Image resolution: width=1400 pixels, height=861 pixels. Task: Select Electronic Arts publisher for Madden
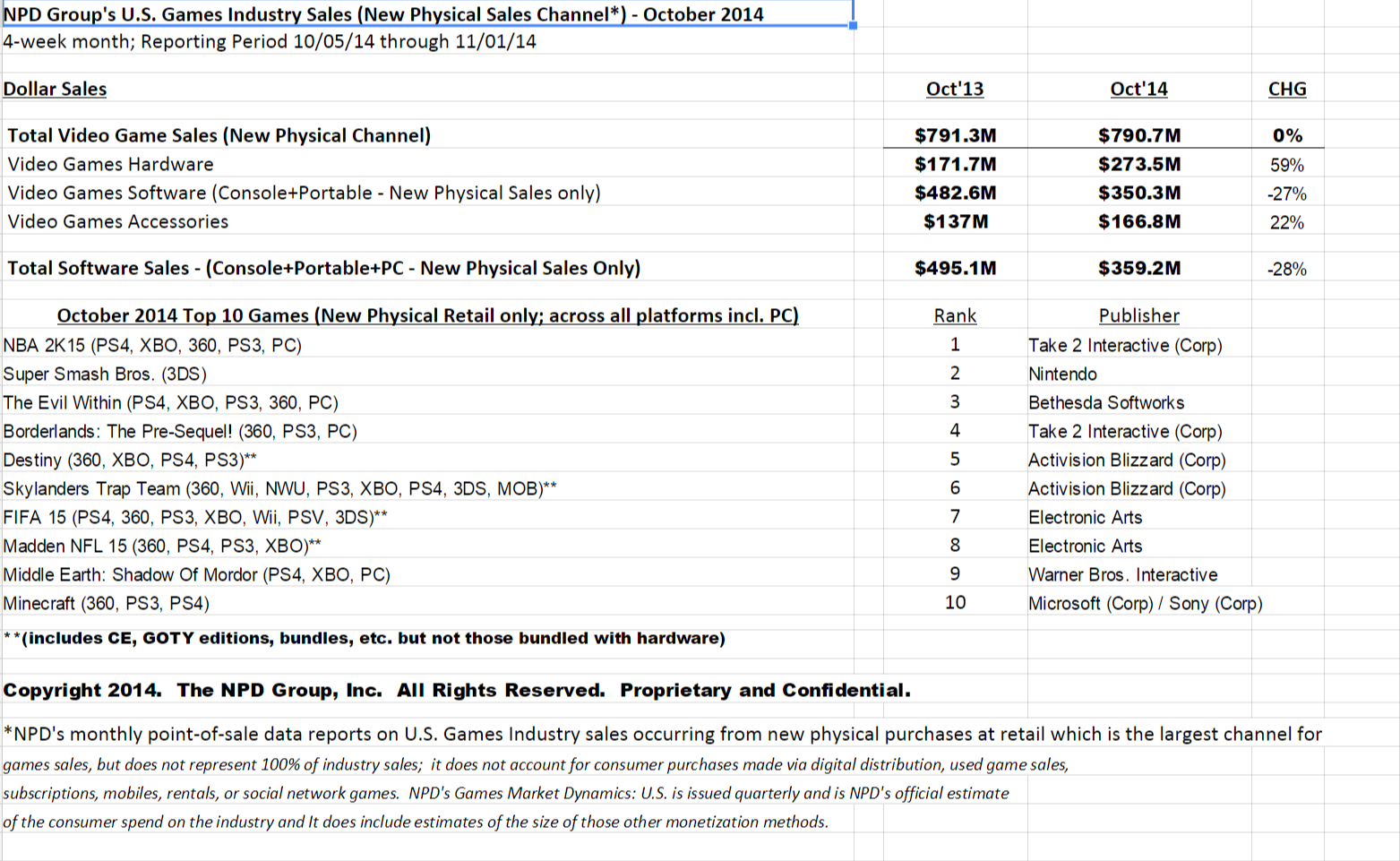tap(1085, 546)
